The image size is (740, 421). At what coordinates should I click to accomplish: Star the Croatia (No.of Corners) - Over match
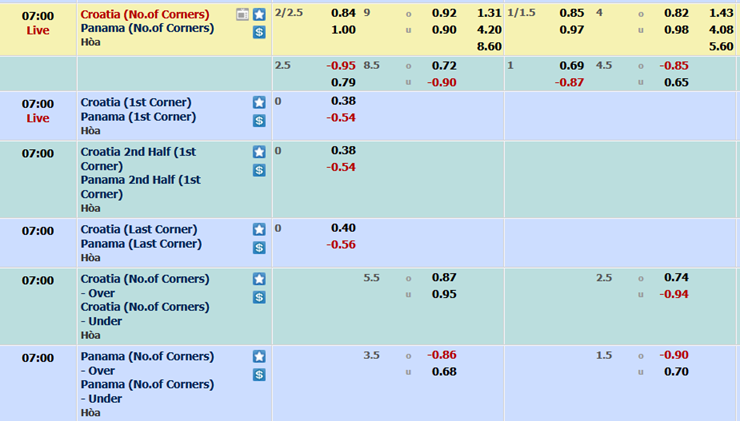(259, 279)
